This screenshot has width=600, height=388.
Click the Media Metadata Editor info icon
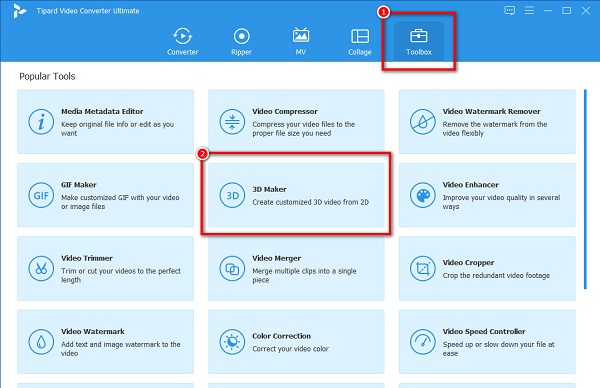click(41, 122)
